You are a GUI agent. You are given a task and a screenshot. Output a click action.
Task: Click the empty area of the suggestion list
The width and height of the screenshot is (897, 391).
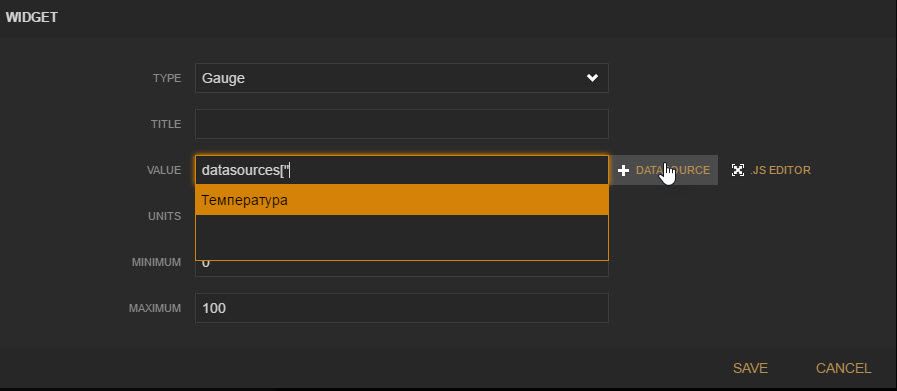point(402,237)
